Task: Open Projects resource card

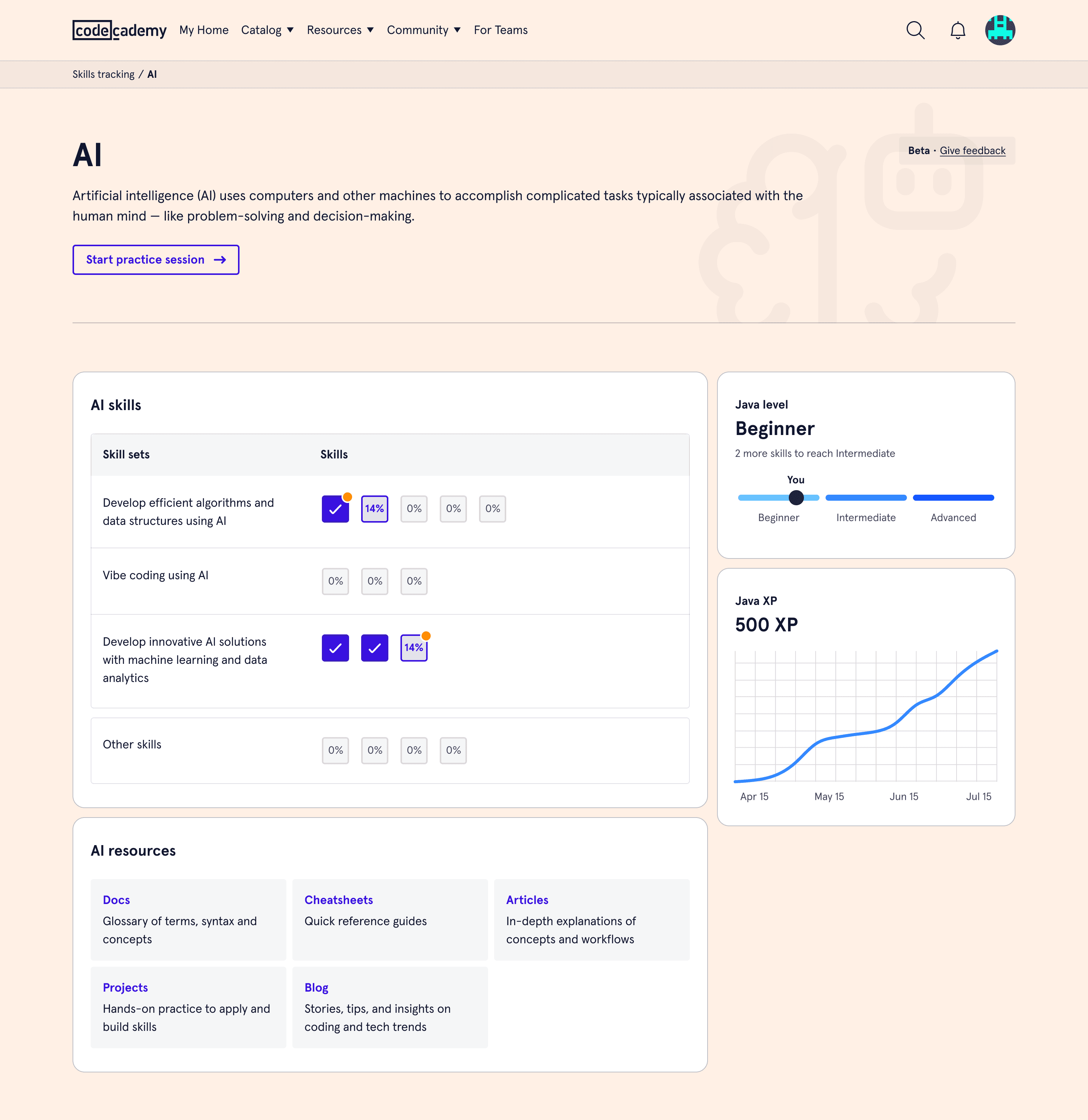Action: pos(189,1007)
